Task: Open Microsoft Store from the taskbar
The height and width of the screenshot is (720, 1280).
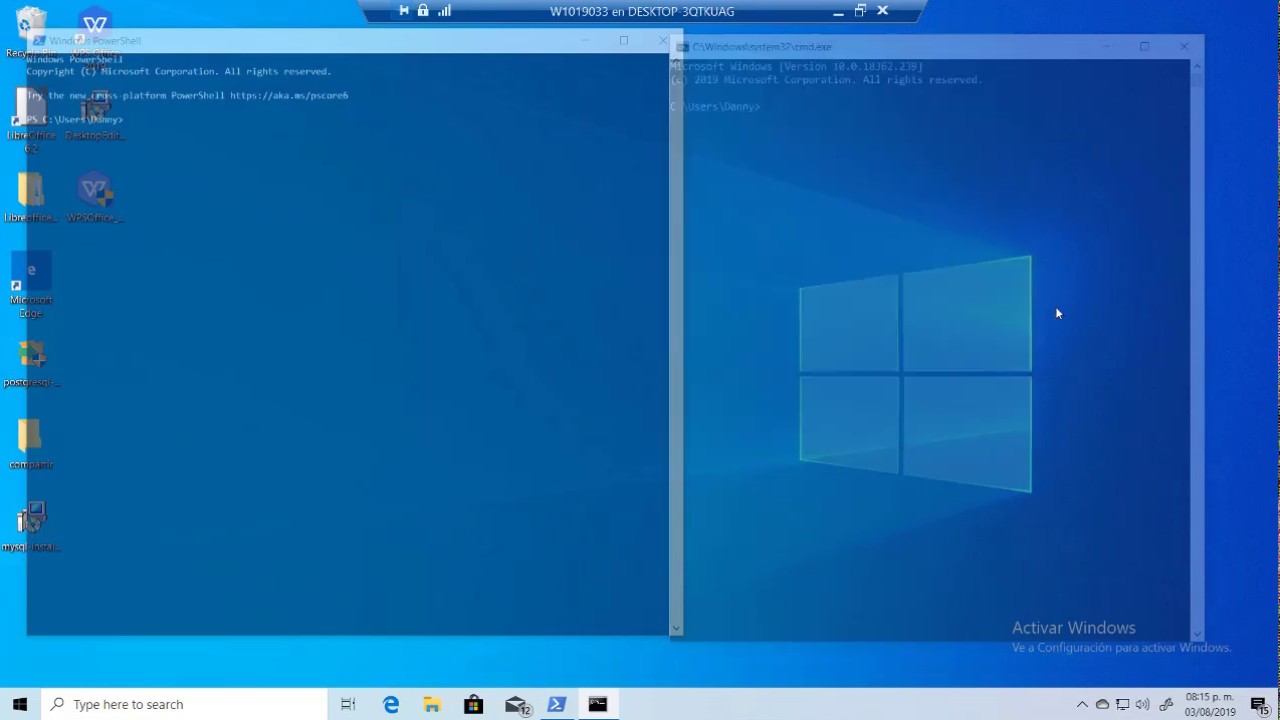Action: point(473,704)
